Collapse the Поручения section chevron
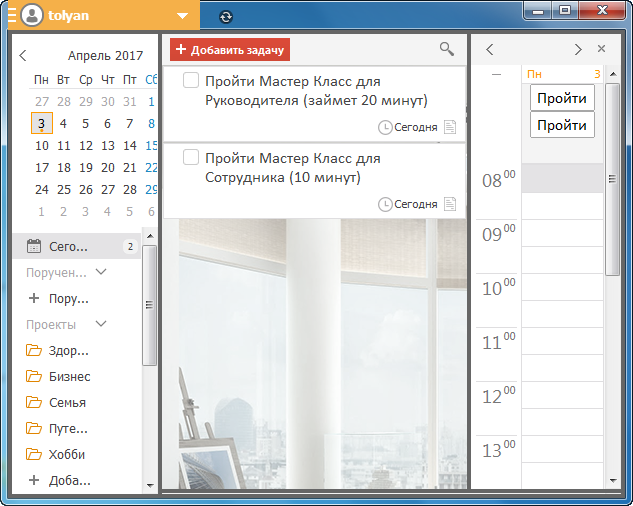 click(x=101, y=271)
